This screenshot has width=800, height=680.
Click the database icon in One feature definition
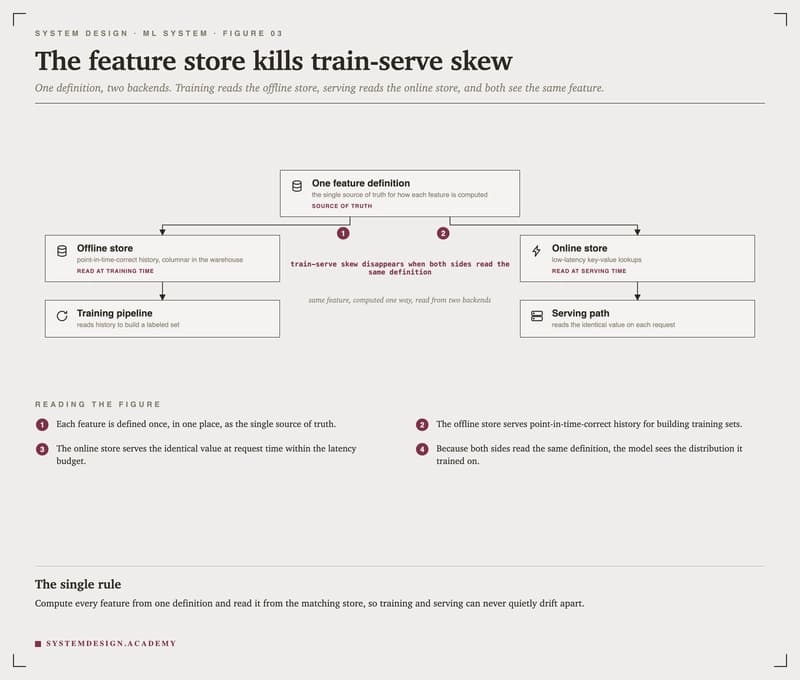296,186
